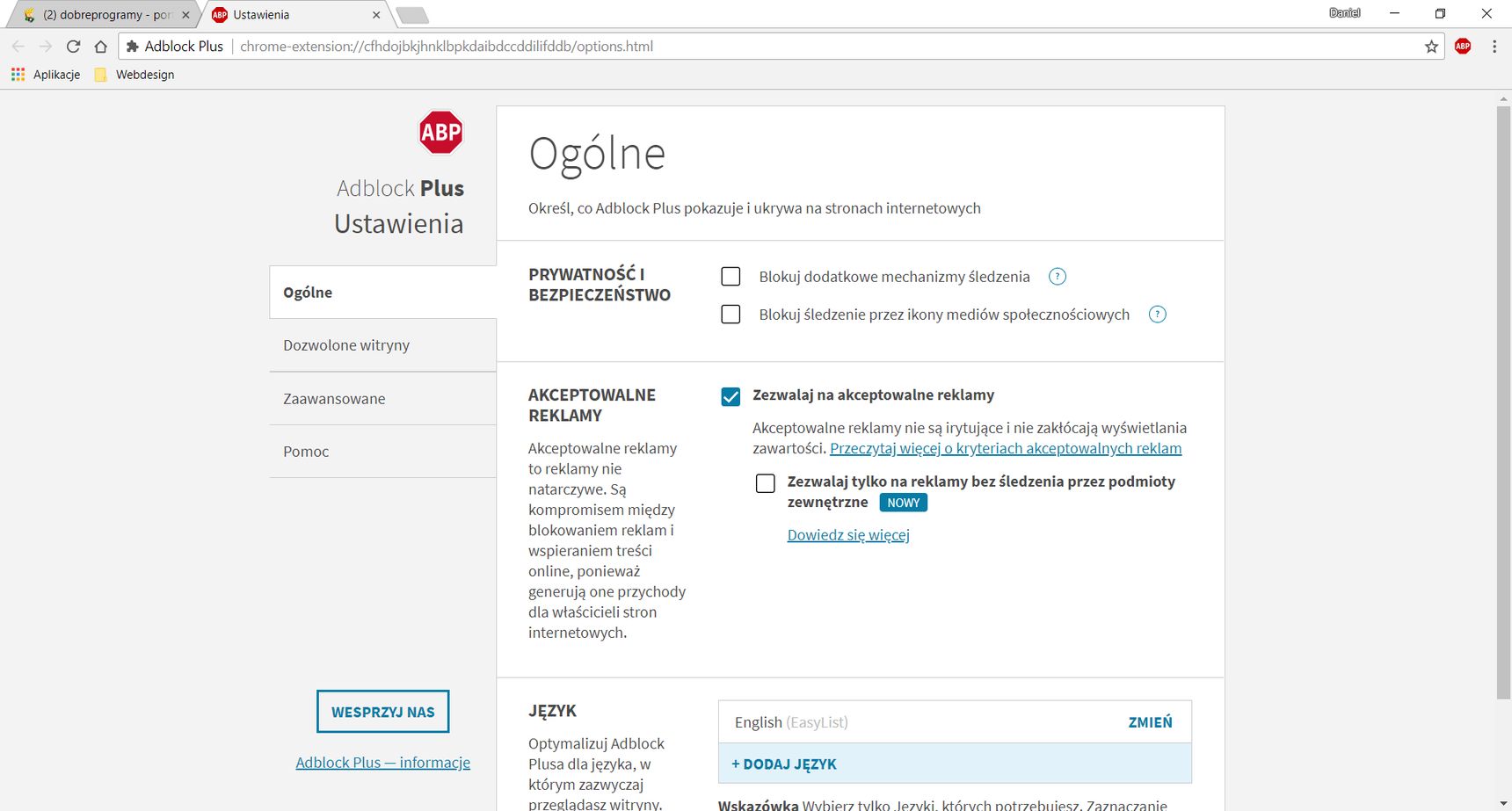The image size is (1512, 811).
Task: Click the address bar URL
Action: 447,47
